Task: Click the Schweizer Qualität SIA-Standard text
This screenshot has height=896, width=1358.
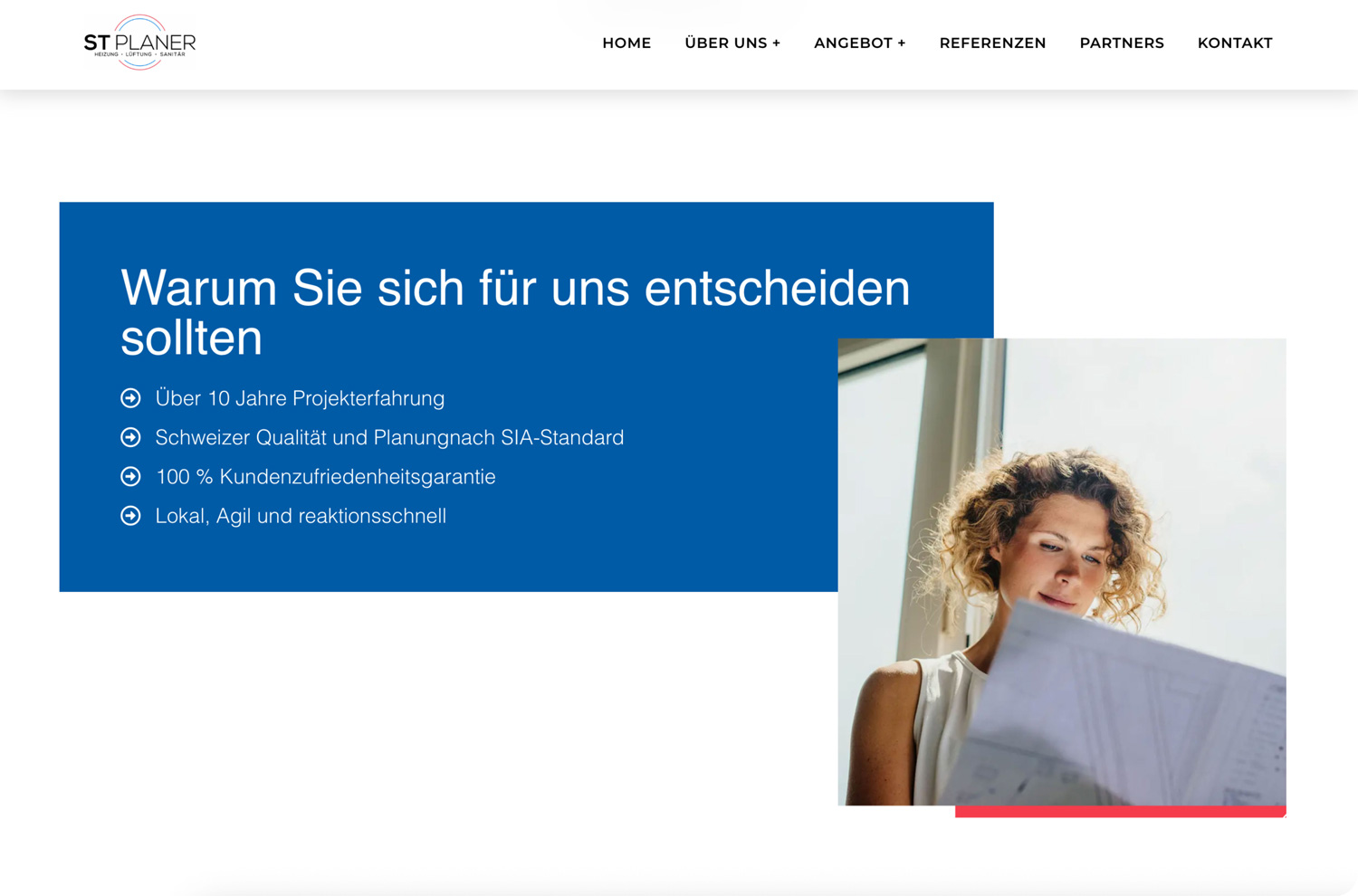Action: (389, 437)
